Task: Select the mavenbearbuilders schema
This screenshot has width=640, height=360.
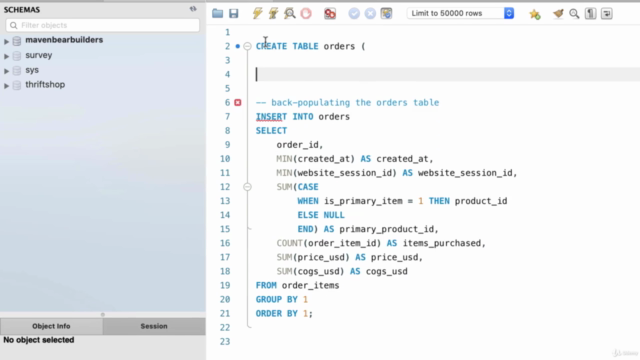Action: tap(64, 40)
